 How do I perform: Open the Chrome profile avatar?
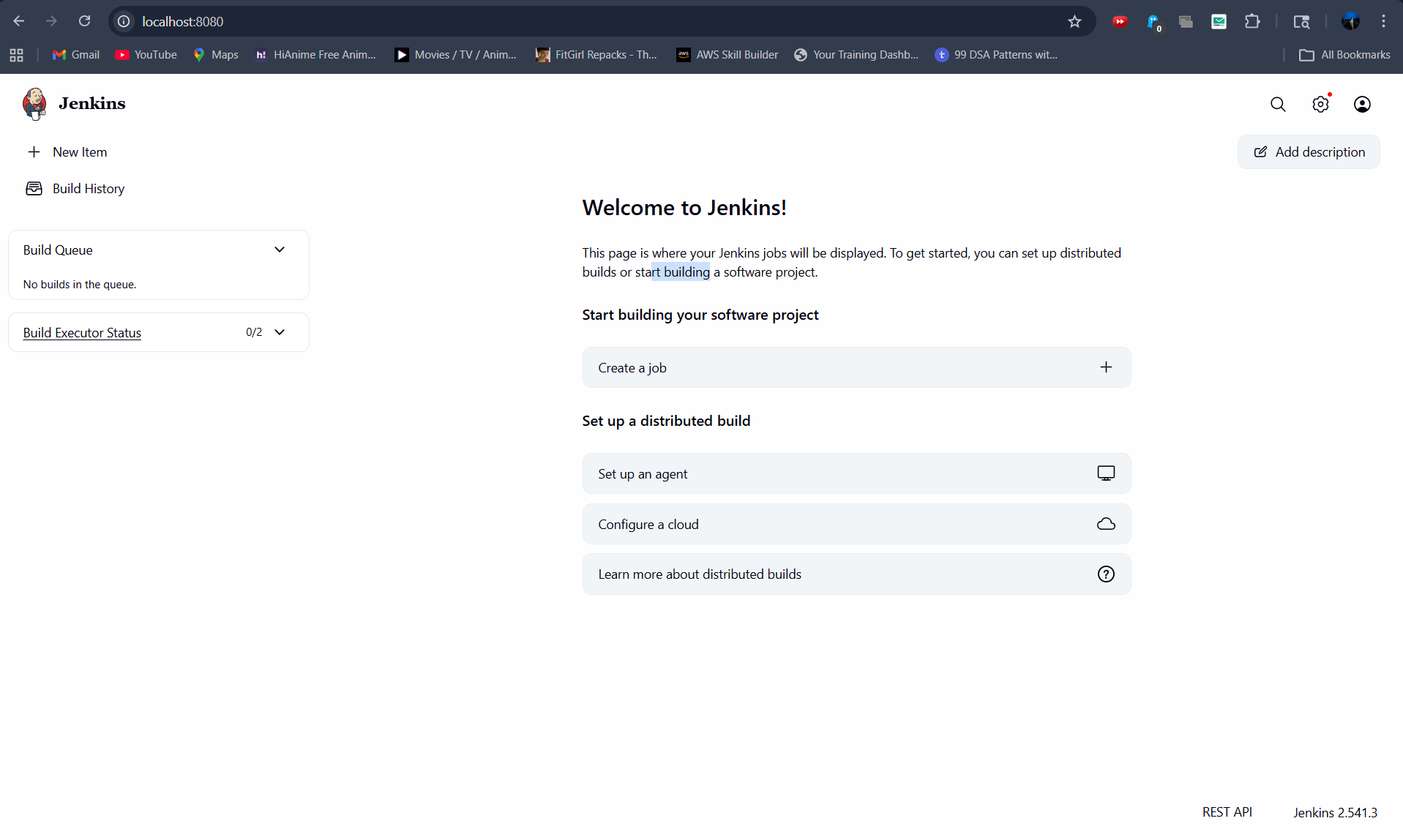[1350, 21]
